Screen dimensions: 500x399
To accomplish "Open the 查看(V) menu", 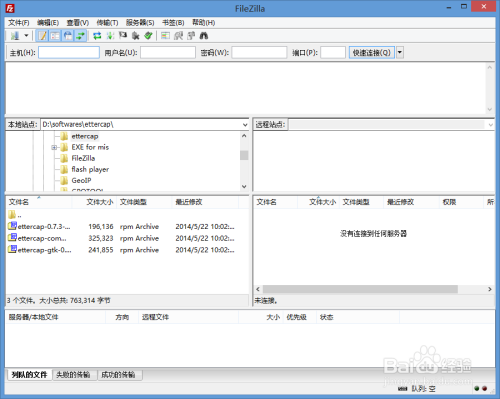I will [x=78, y=23].
